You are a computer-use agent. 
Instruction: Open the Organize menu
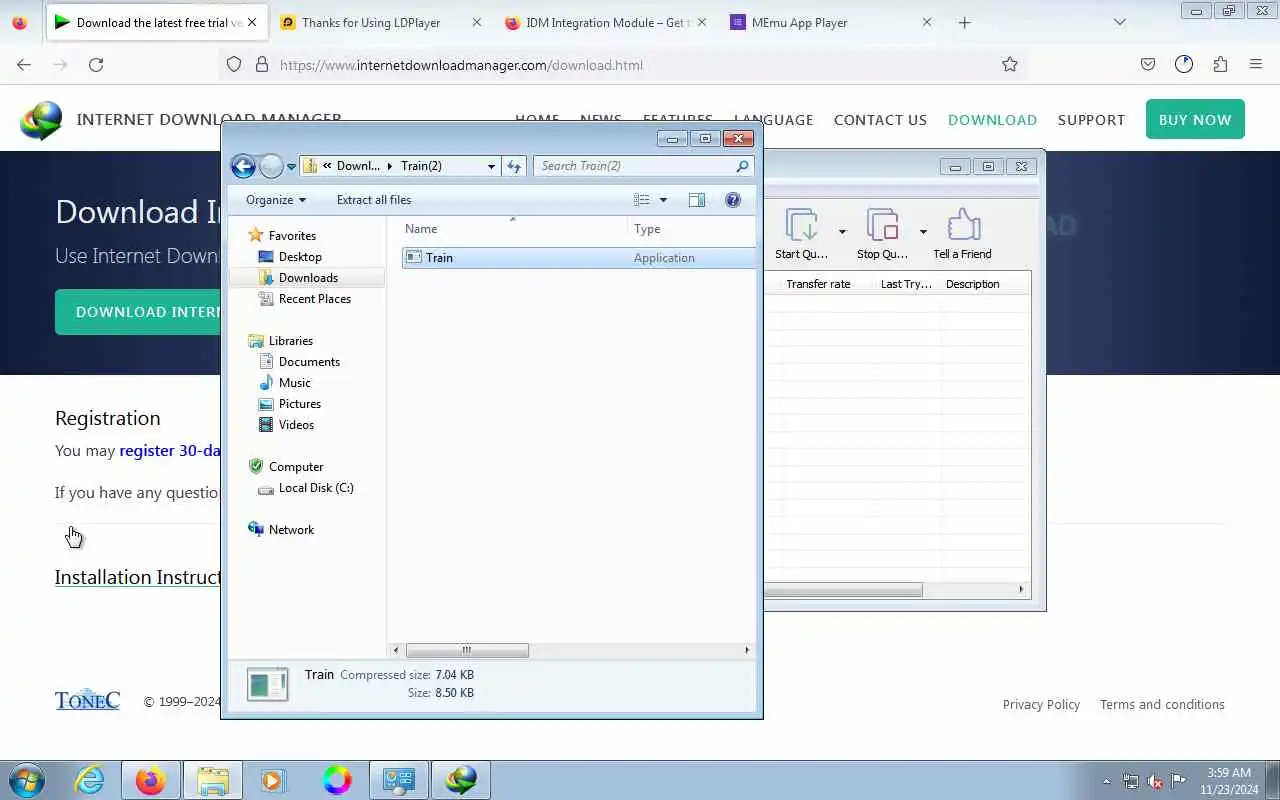click(275, 200)
